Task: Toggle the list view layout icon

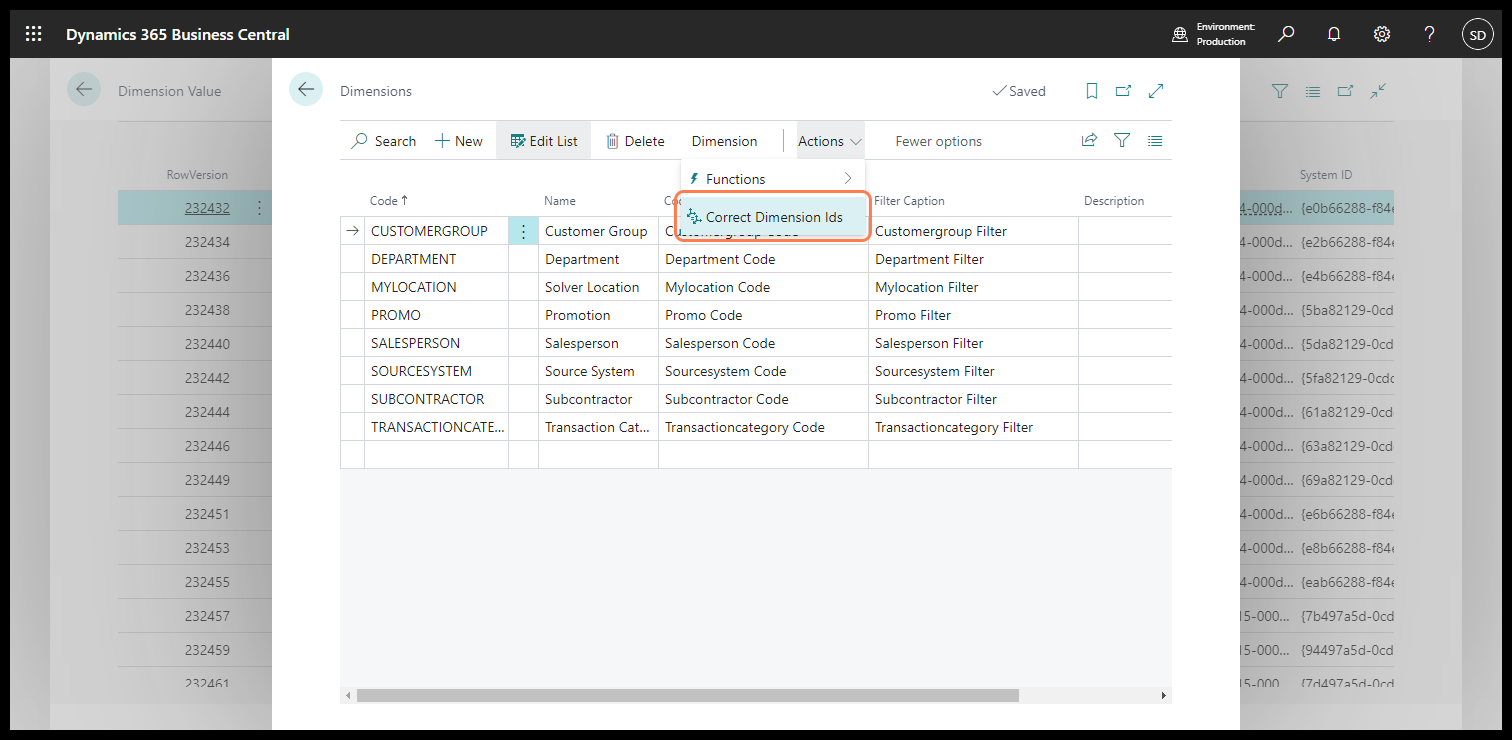Action: click(x=1155, y=141)
